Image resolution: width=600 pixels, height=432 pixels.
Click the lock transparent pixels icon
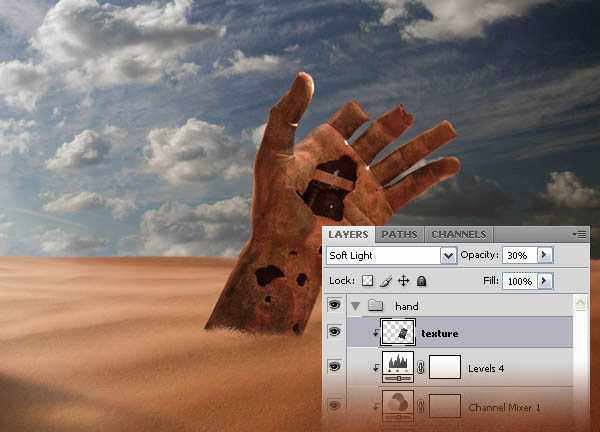click(x=367, y=281)
